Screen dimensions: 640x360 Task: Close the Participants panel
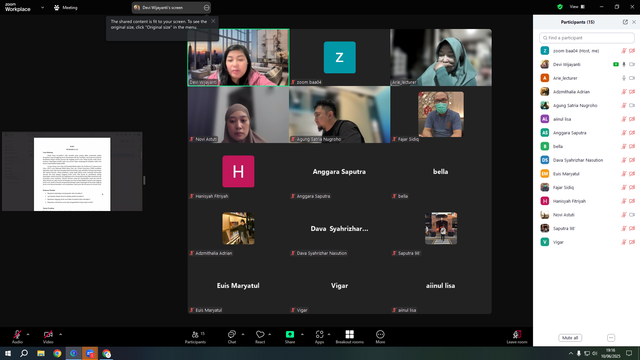coord(633,22)
